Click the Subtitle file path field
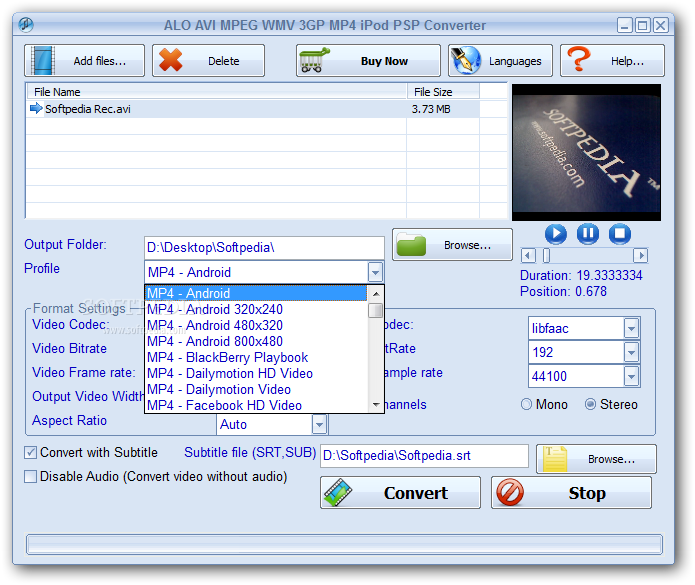 (424, 456)
